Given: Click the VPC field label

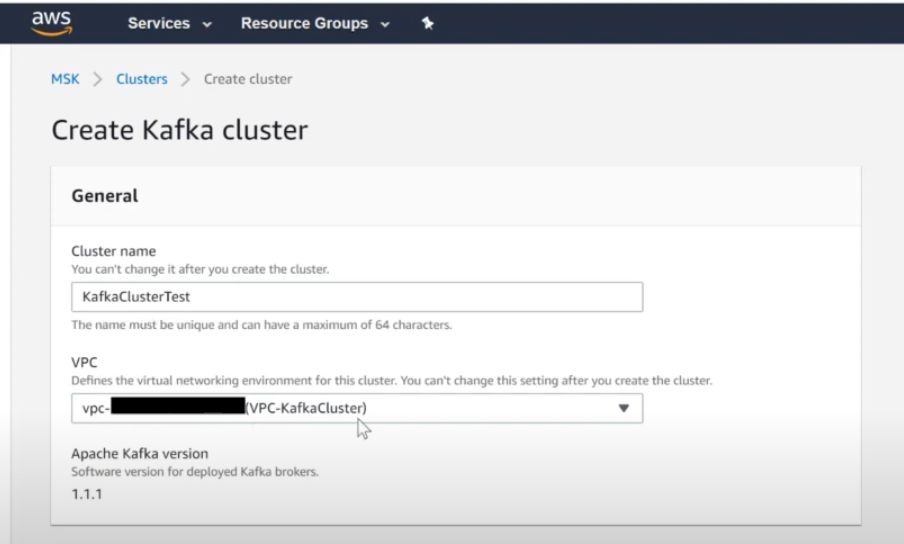Looking at the screenshot, I should (x=84, y=362).
